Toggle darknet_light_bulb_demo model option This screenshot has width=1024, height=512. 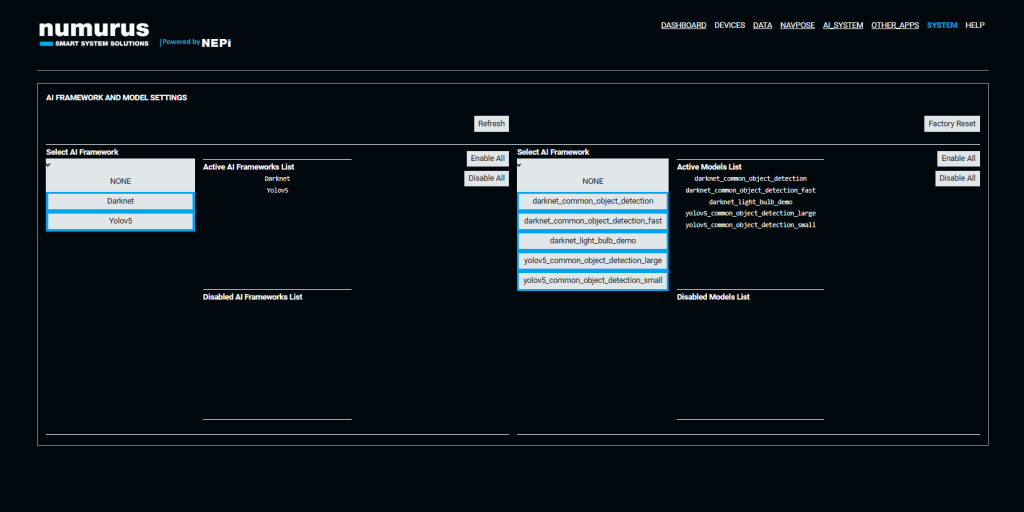(x=592, y=241)
